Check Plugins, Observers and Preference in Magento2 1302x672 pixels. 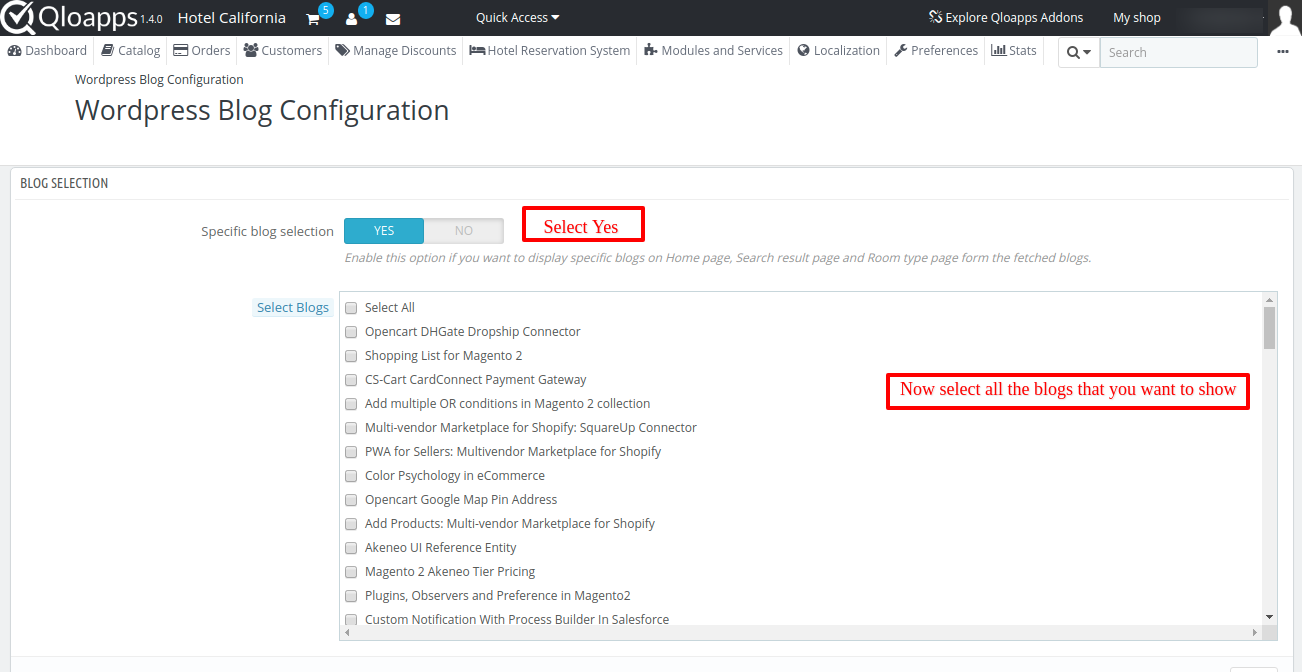[x=351, y=596]
